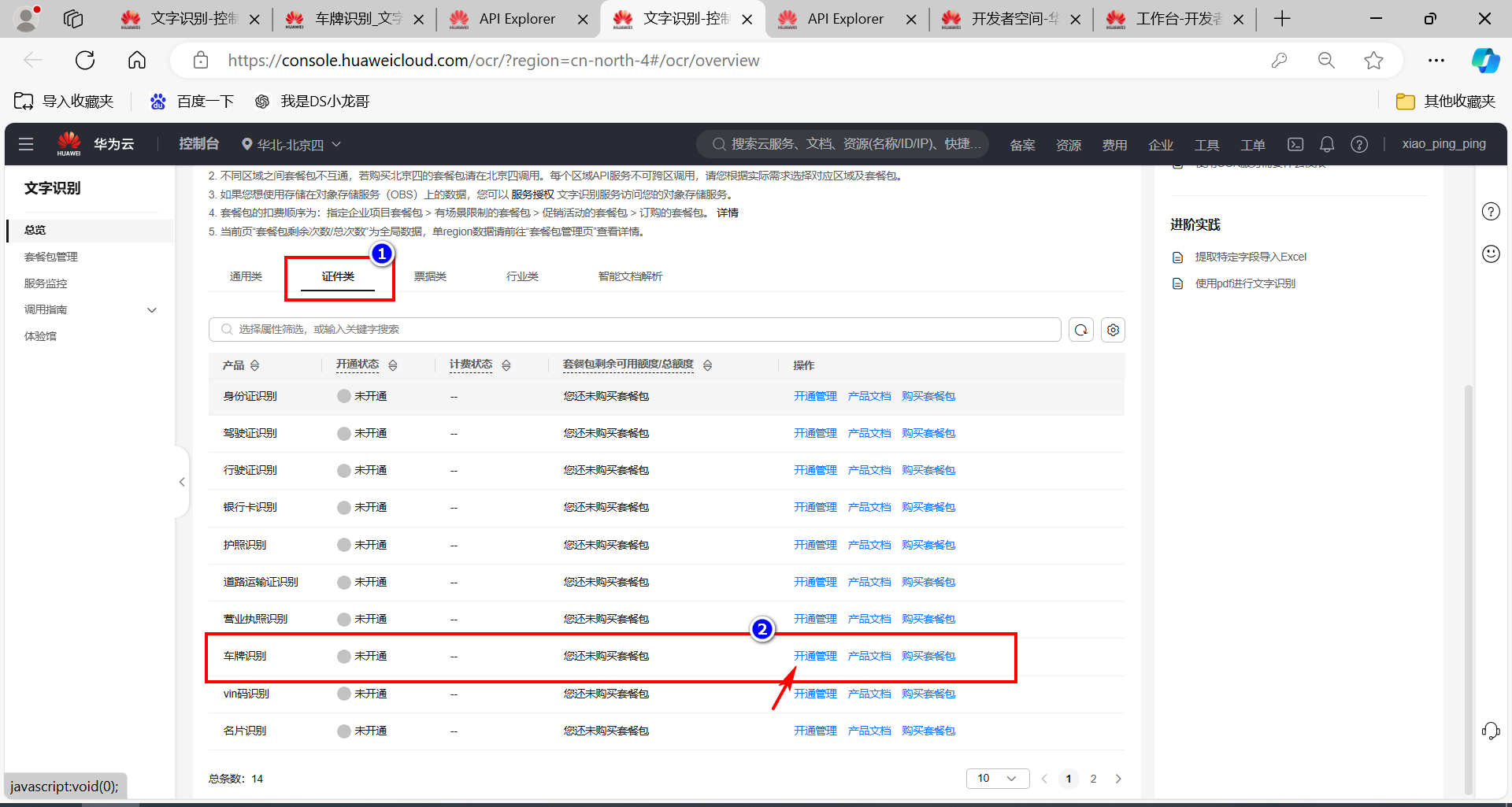Image resolution: width=1512 pixels, height=807 pixels.
Task: Sort table by 开通状态 column
Action: coord(393,365)
